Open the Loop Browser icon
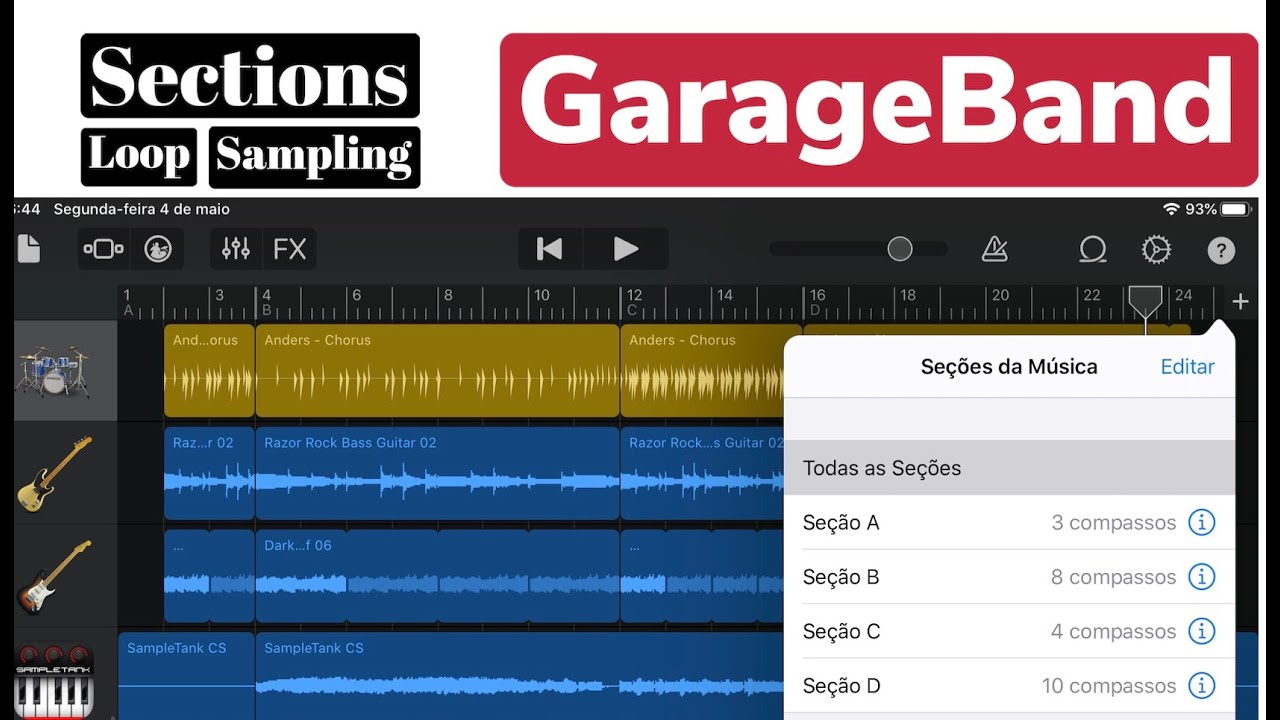This screenshot has height=720, width=1280. [x=1092, y=249]
